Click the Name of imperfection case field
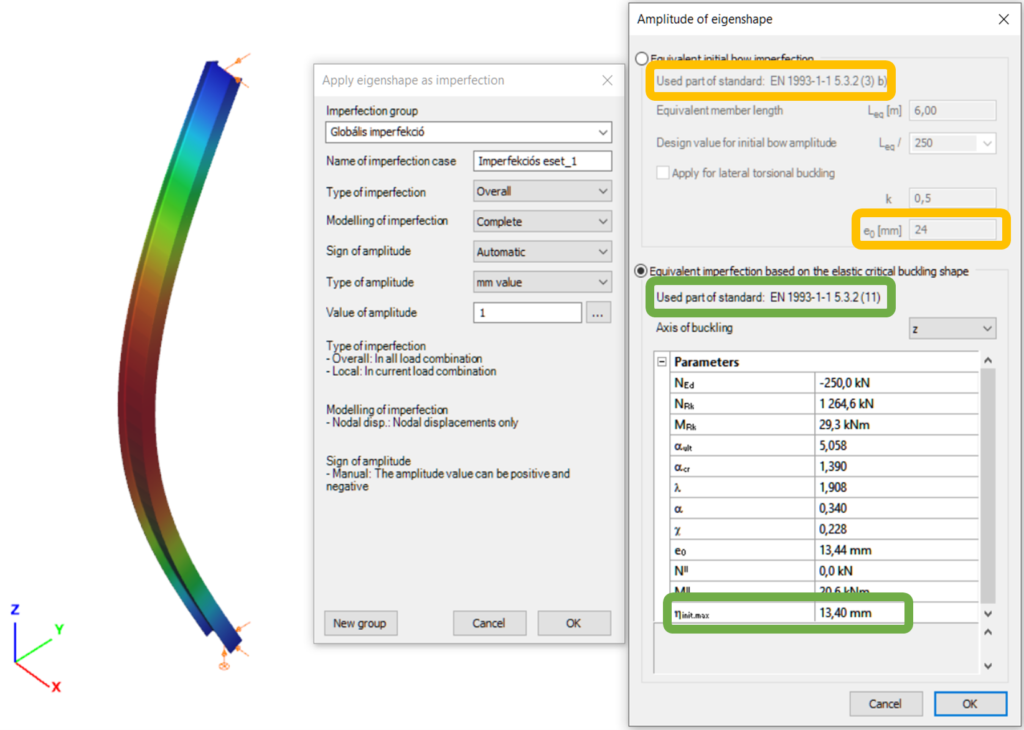Viewport: 1024px width, 730px height. click(x=542, y=161)
